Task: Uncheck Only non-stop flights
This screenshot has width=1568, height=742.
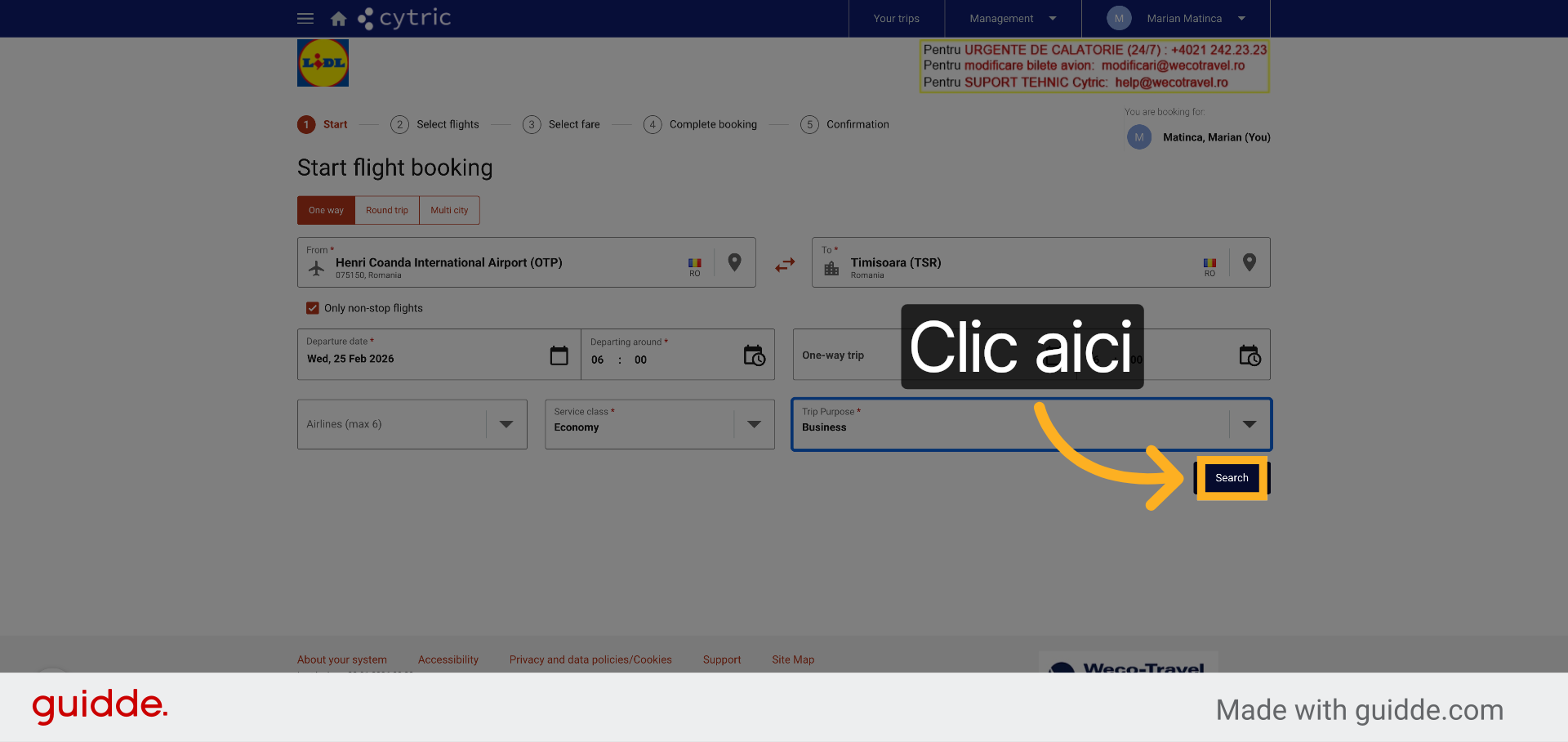Action: (312, 308)
